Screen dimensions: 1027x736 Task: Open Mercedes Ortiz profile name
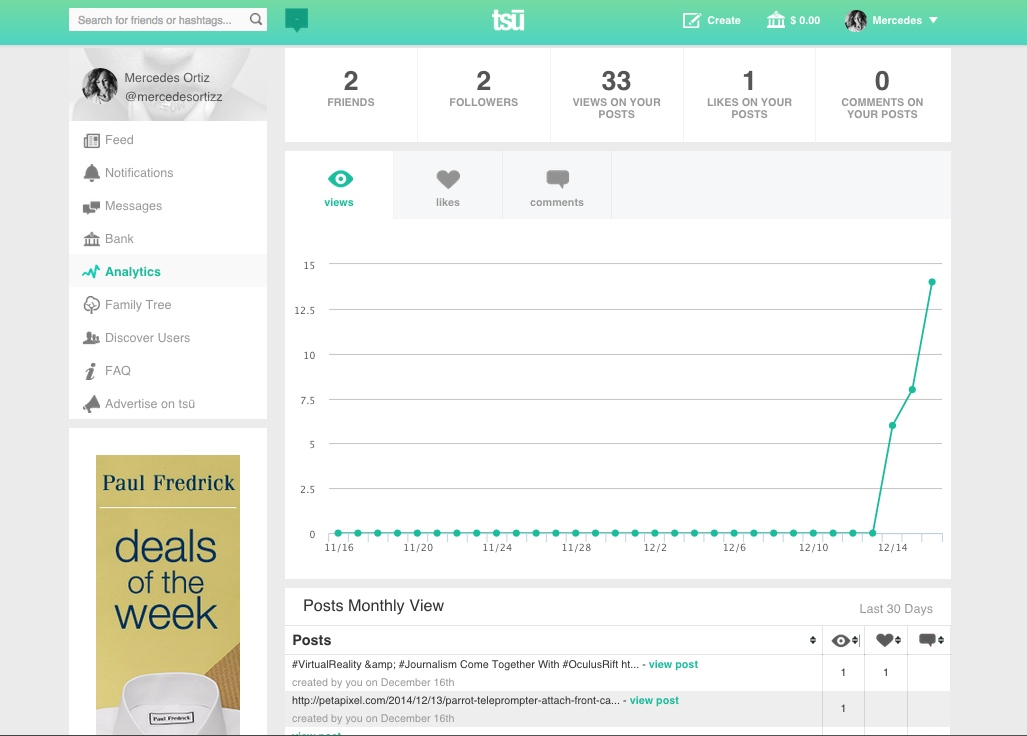coord(167,77)
